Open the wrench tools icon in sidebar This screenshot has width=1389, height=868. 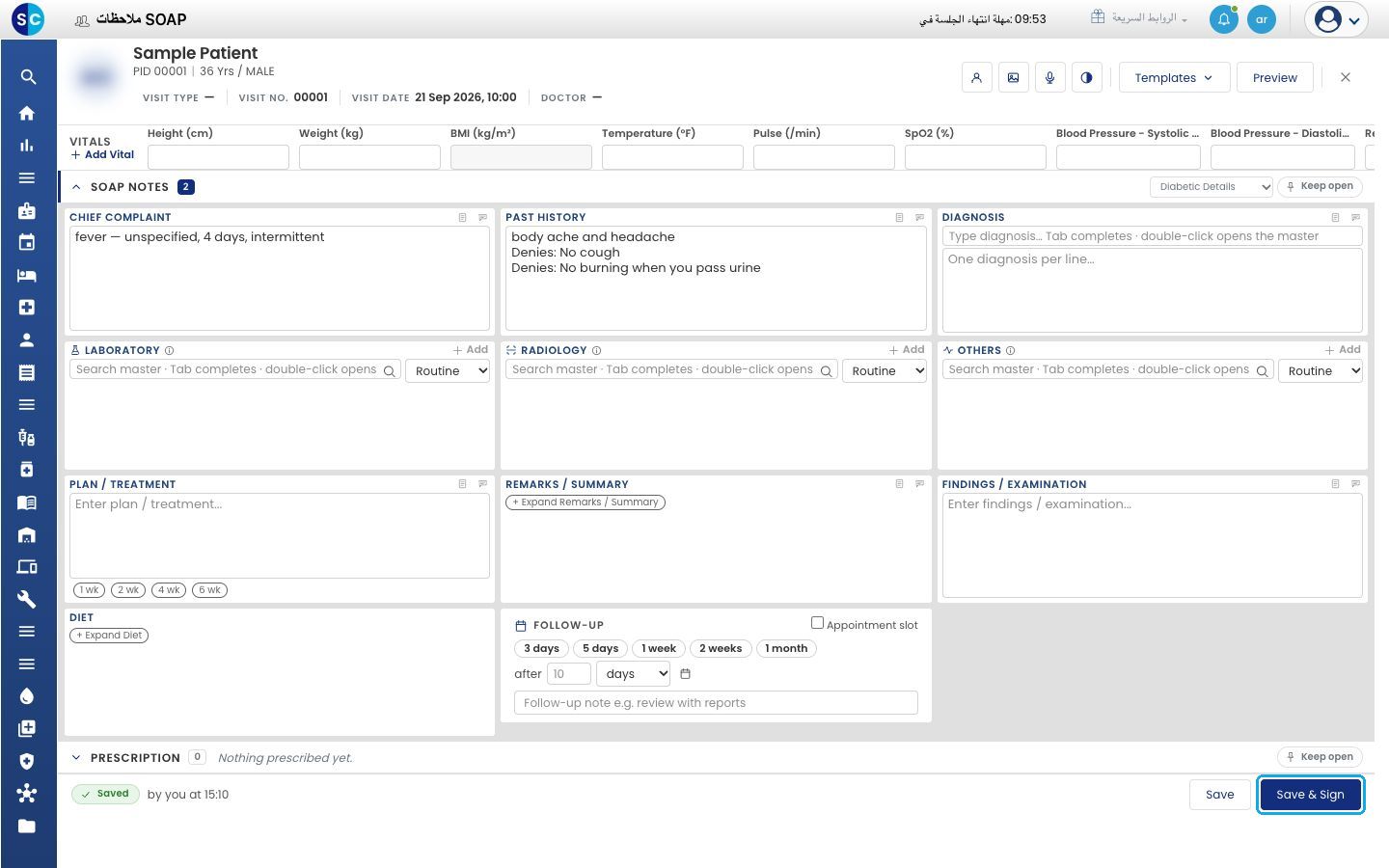point(27,599)
